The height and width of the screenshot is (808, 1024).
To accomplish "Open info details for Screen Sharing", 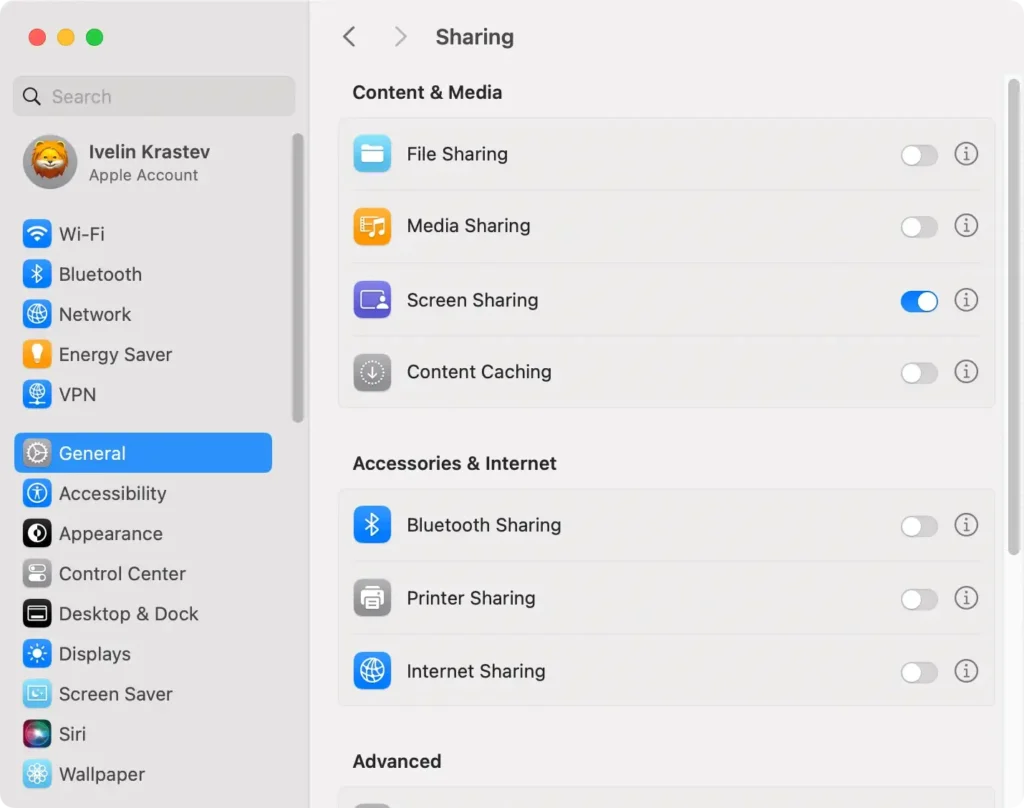I will (965, 300).
